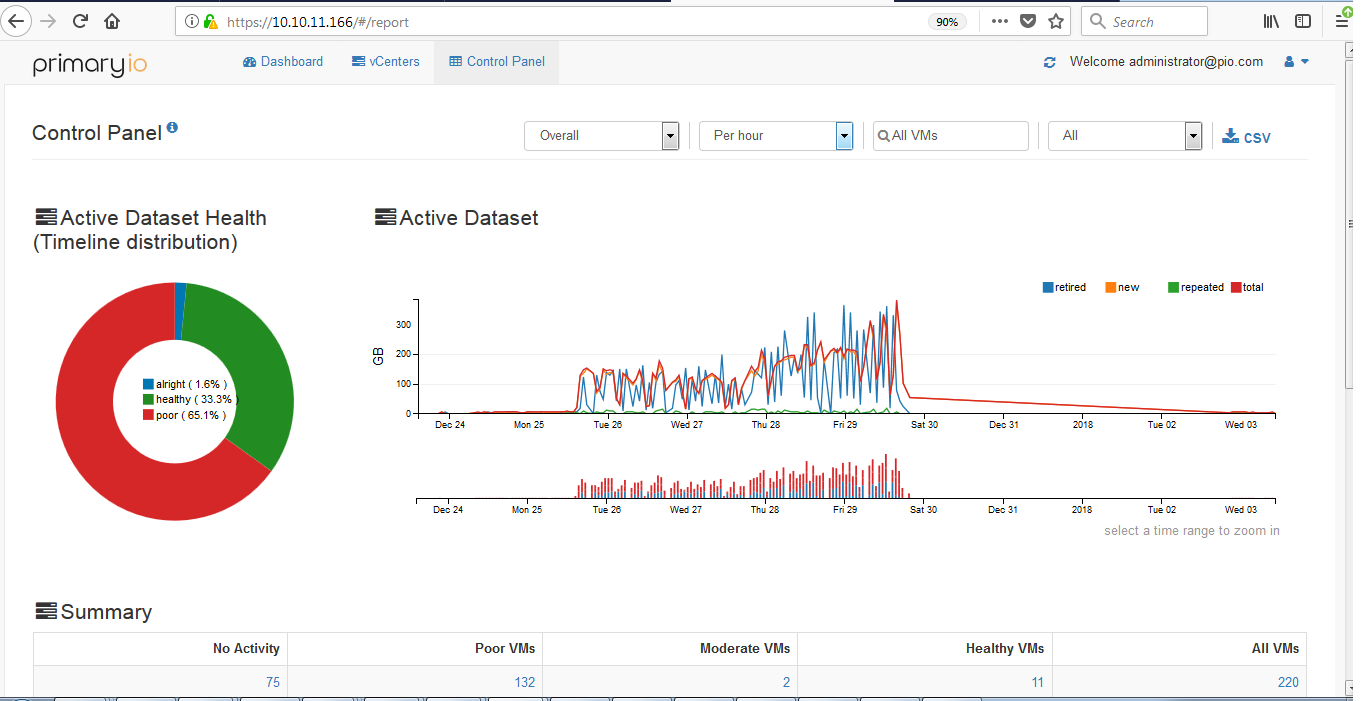Reload the page with the refresh icon
Viewport: 1366px width, 701px height.
point(81,21)
